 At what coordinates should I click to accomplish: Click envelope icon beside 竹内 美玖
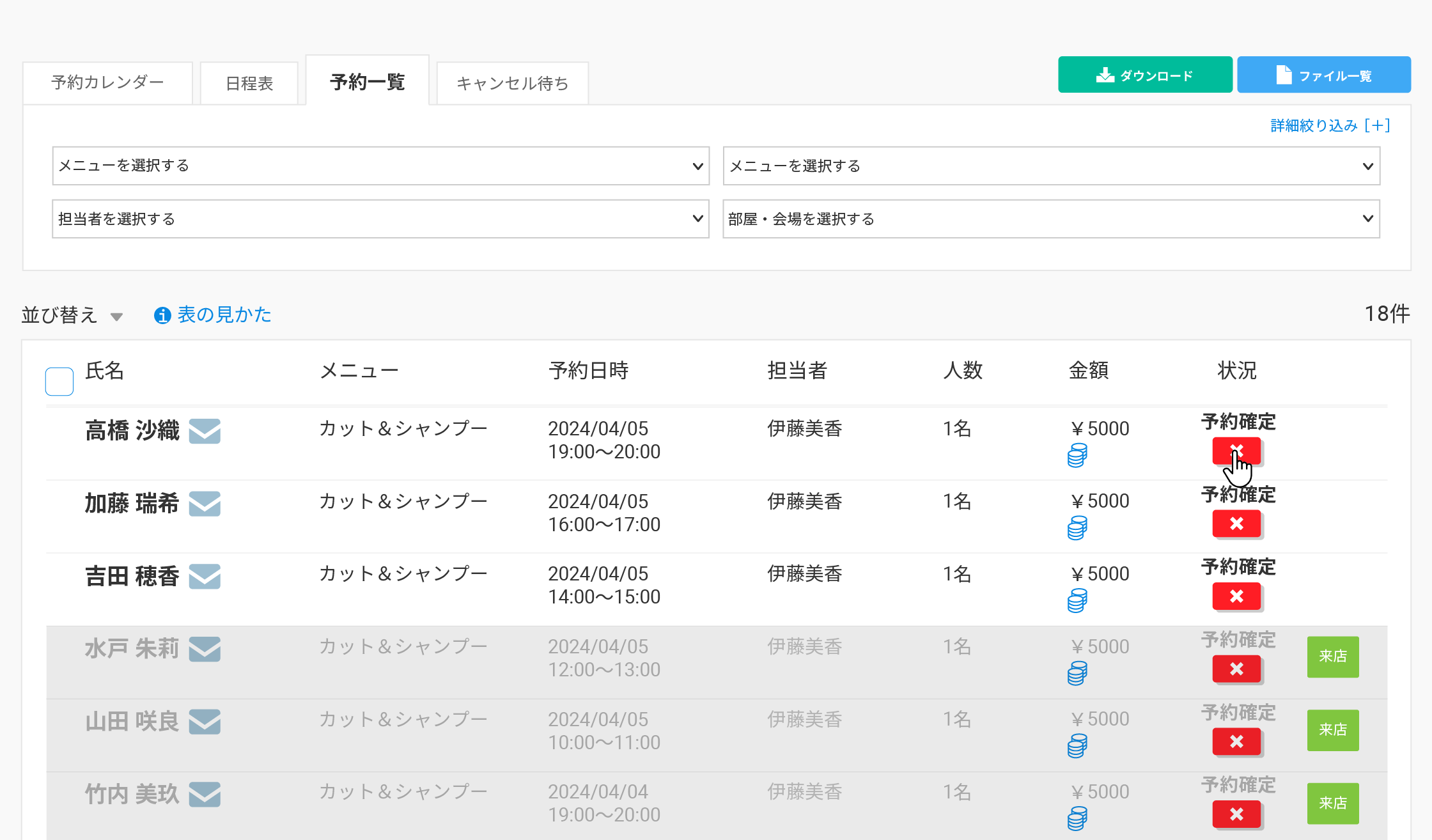(x=205, y=795)
